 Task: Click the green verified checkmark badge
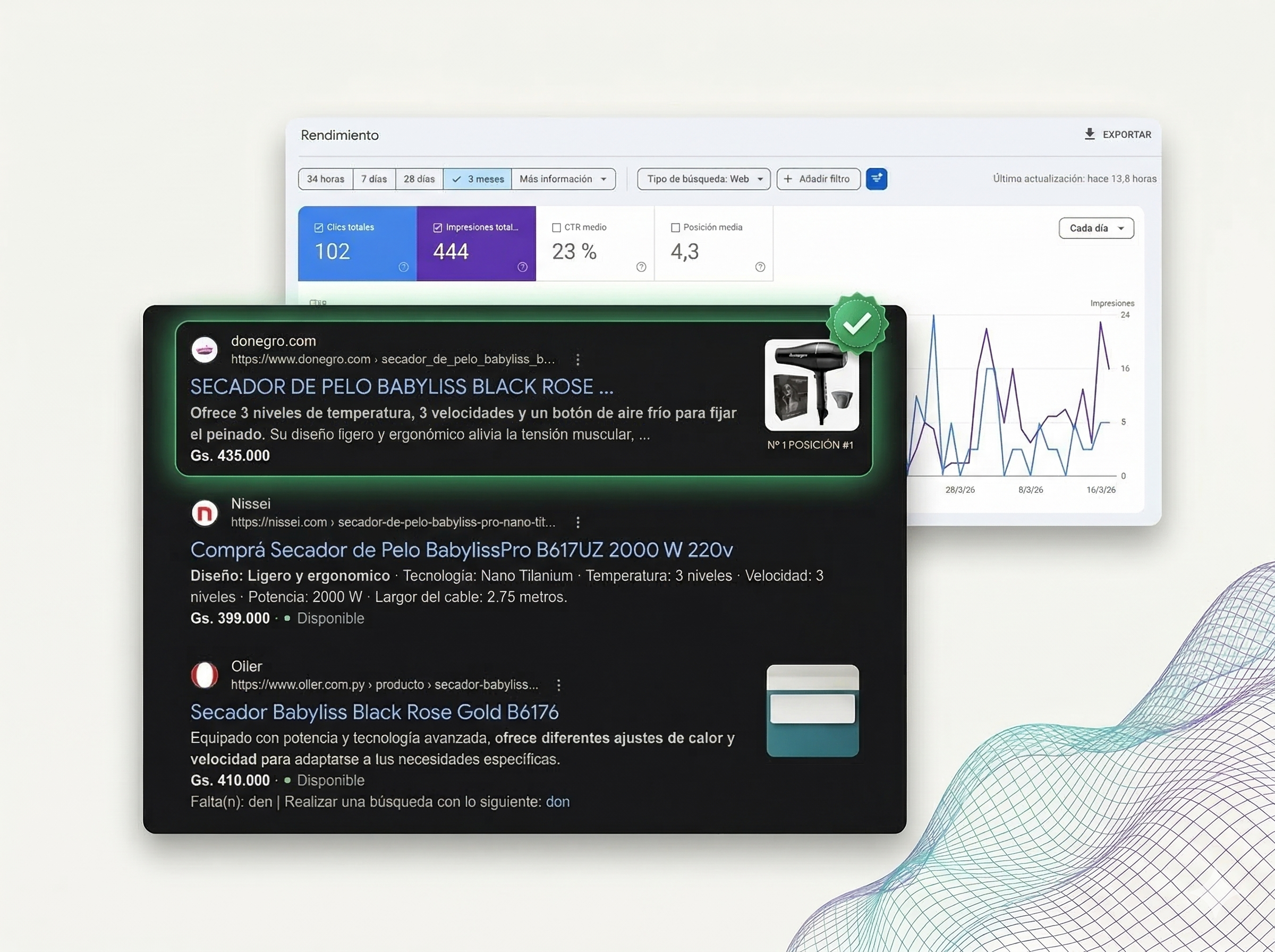(x=857, y=324)
